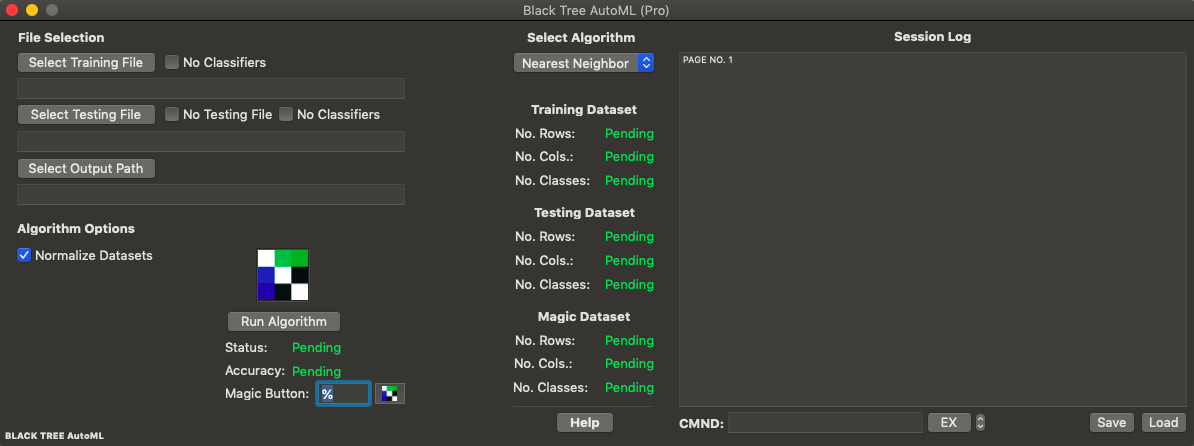Check the No Testing File option
Screen dimensions: 1194x446
point(172,114)
